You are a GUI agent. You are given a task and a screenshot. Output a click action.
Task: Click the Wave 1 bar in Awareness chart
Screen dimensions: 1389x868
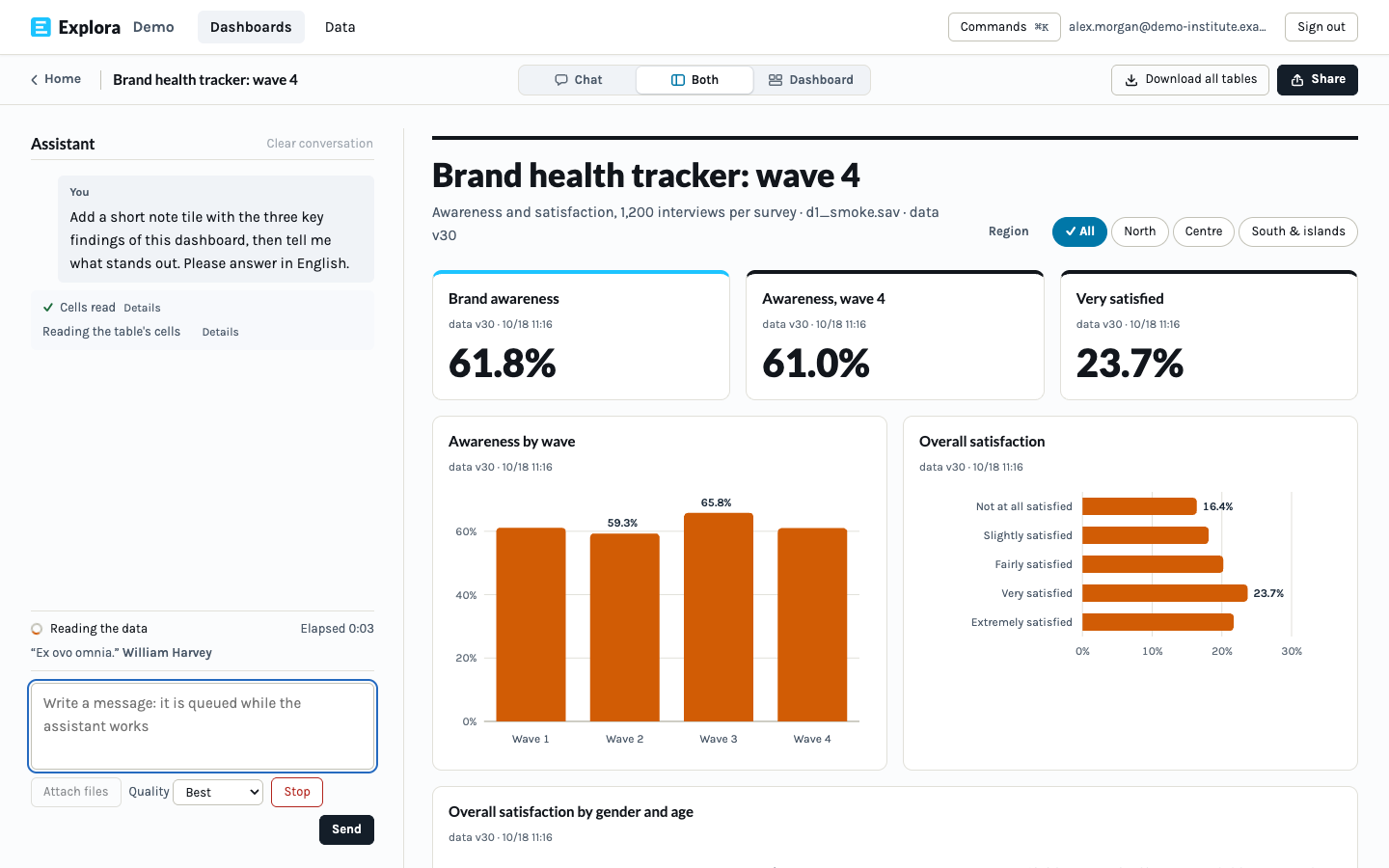click(531, 625)
